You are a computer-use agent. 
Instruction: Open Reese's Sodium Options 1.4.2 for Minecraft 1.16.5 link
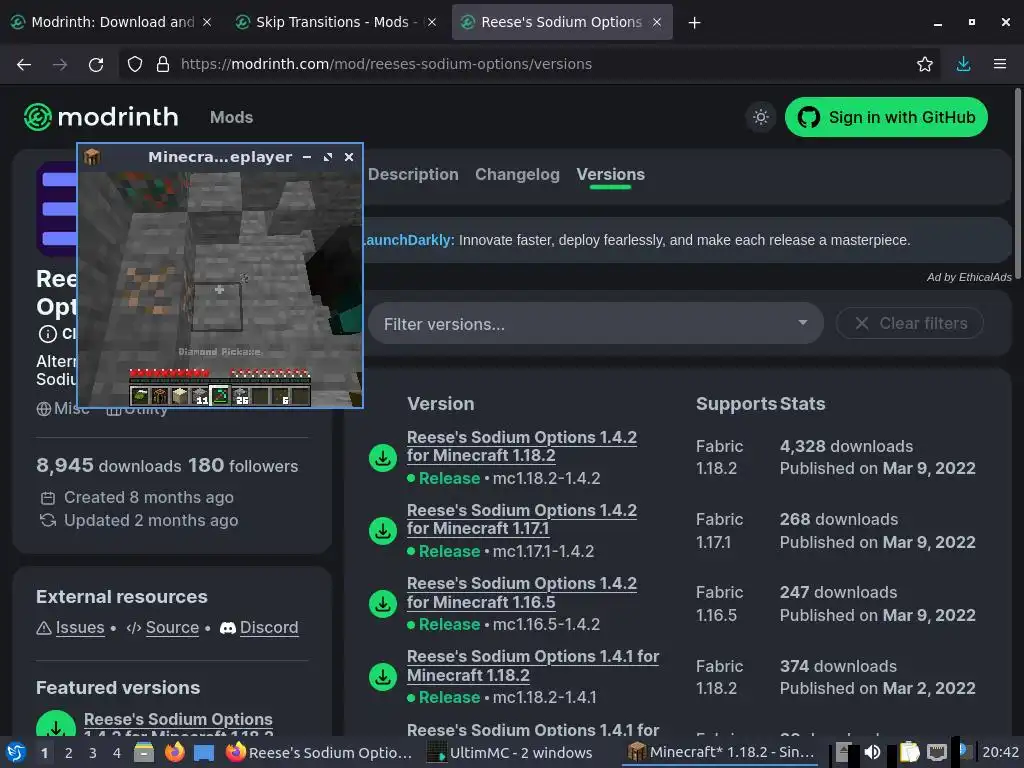tap(522, 592)
